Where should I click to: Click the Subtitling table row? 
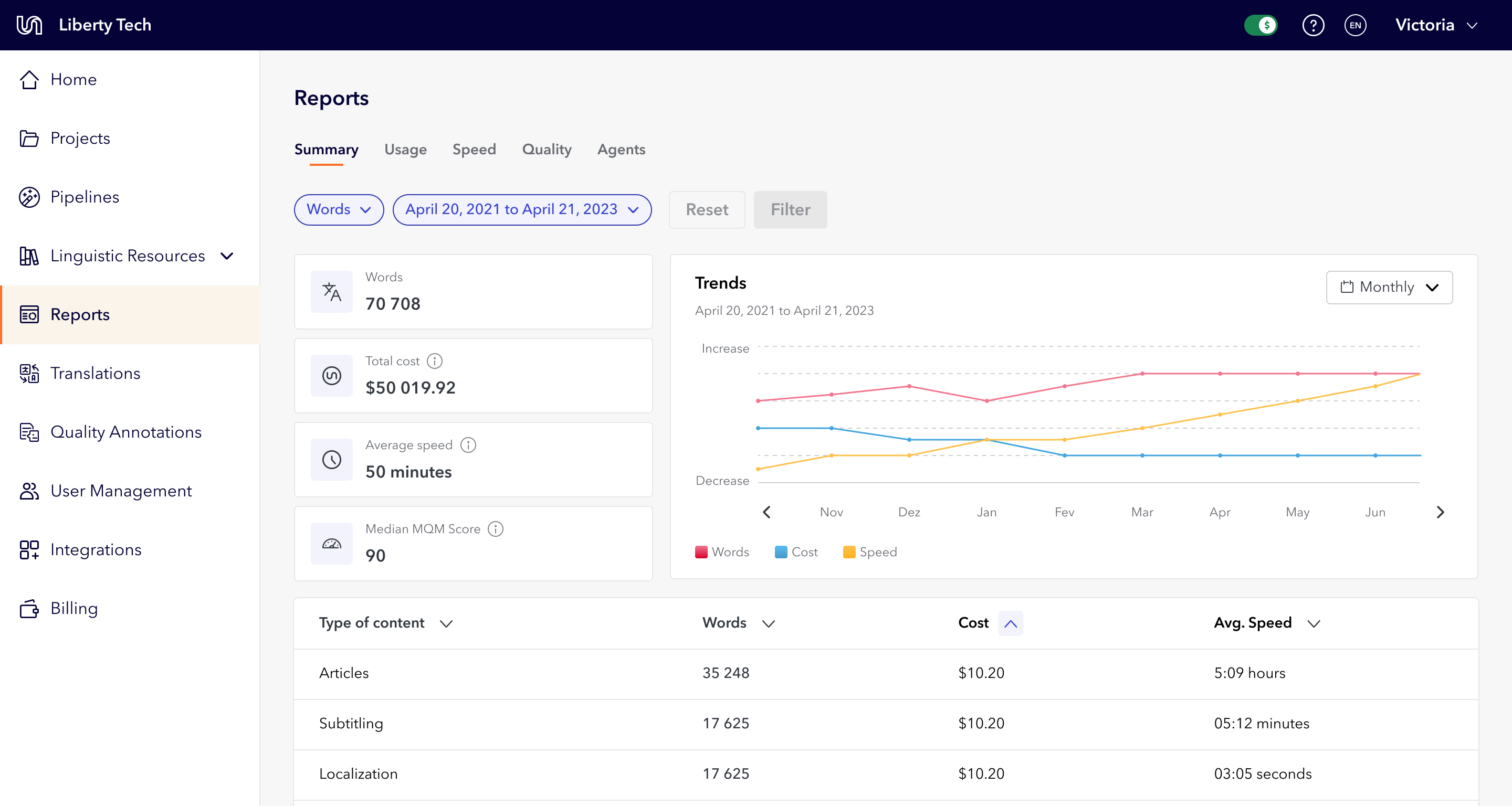tap(886, 724)
